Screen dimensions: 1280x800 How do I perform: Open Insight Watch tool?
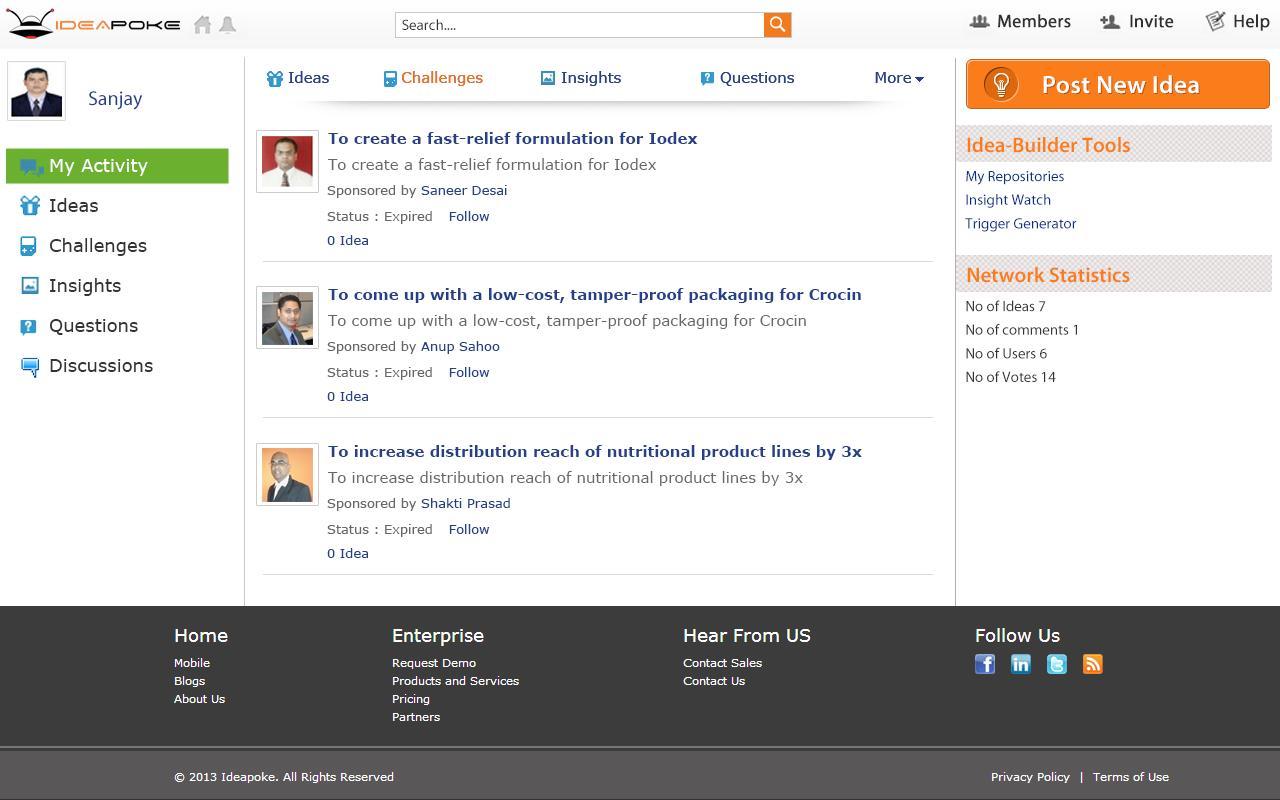pos(1008,200)
